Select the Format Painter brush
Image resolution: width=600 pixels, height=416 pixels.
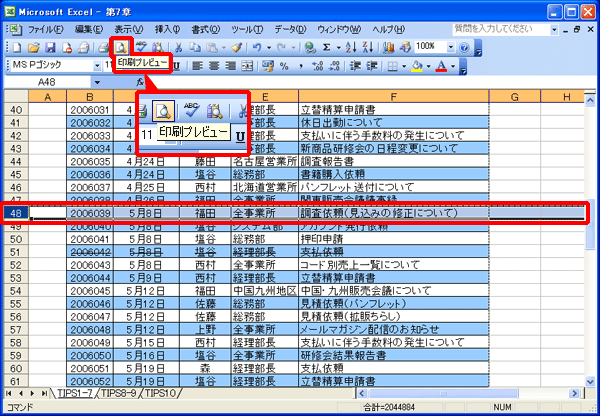[237, 47]
